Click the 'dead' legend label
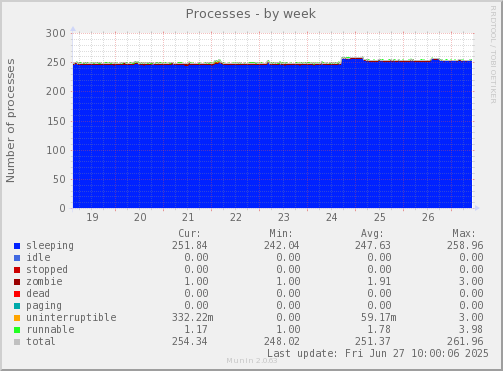 click(x=38, y=293)
